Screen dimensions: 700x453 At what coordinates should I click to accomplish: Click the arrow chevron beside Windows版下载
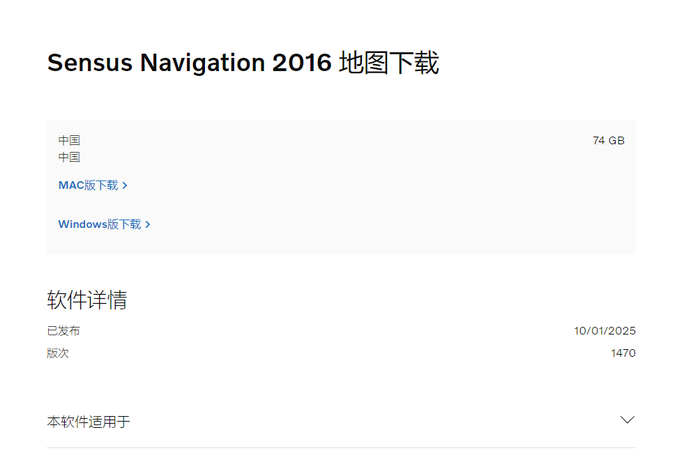[x=148, y=224]
